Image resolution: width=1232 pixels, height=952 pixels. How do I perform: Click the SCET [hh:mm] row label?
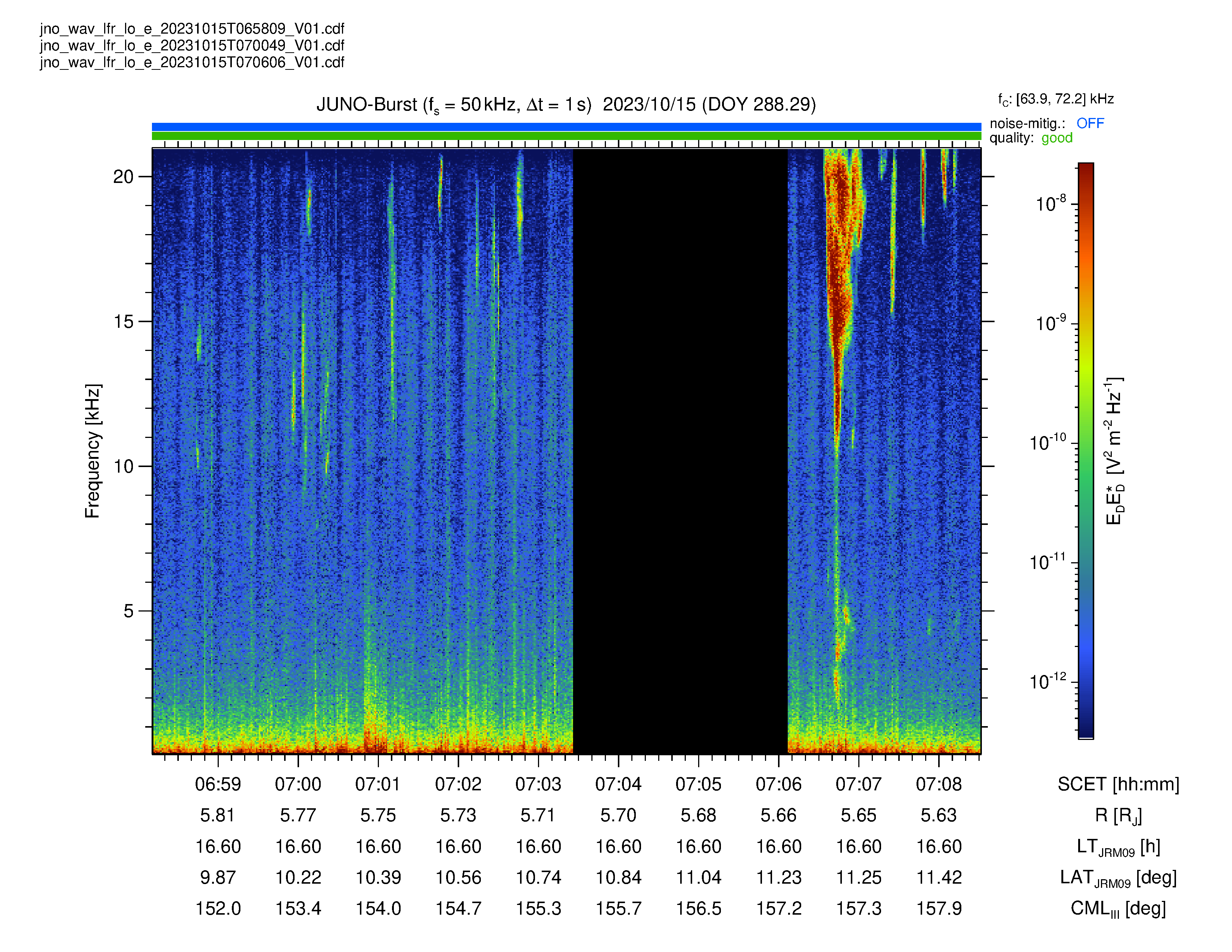pos(1118,784)
